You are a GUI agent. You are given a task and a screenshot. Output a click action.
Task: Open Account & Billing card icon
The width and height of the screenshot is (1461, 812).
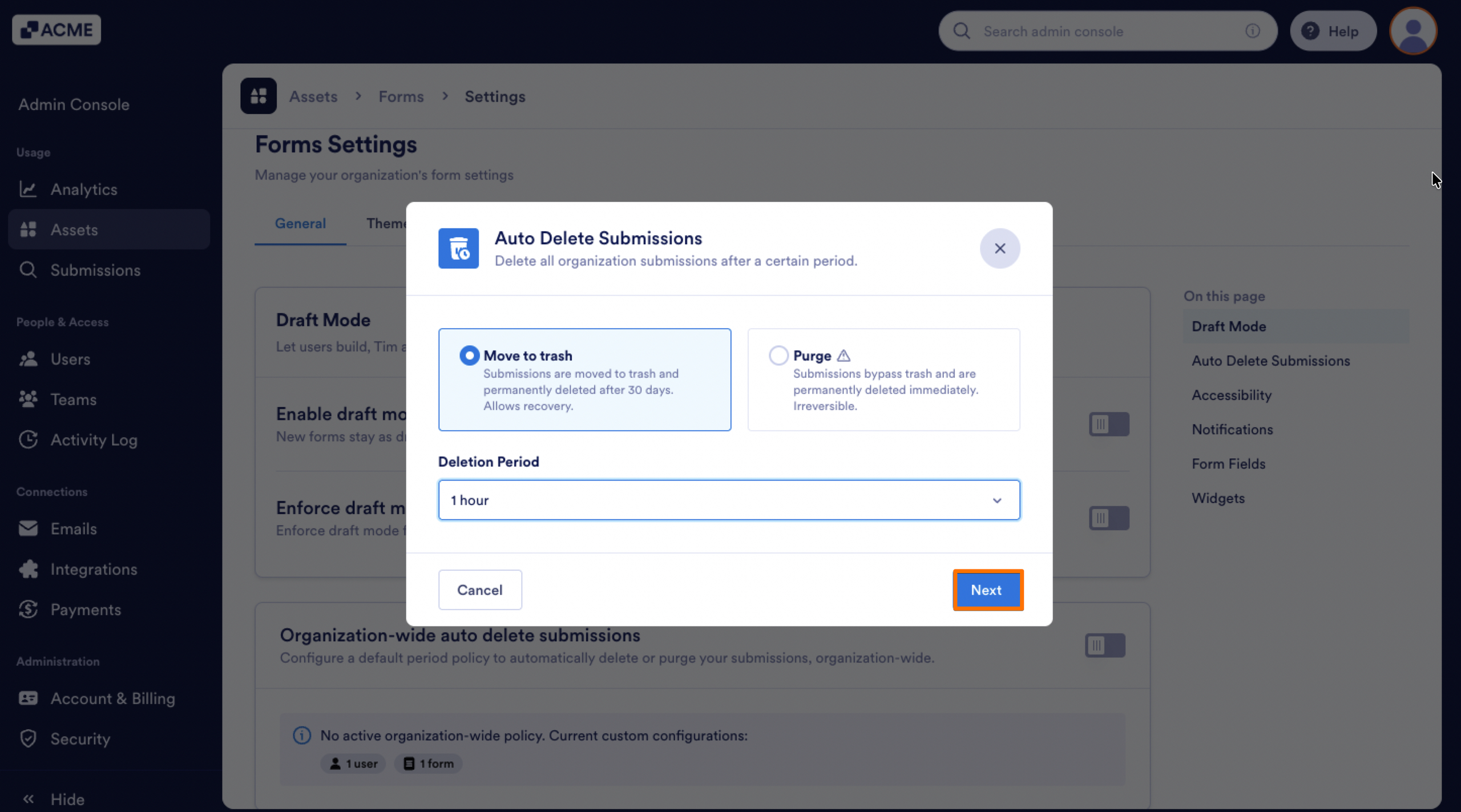(x=28, y=698)
